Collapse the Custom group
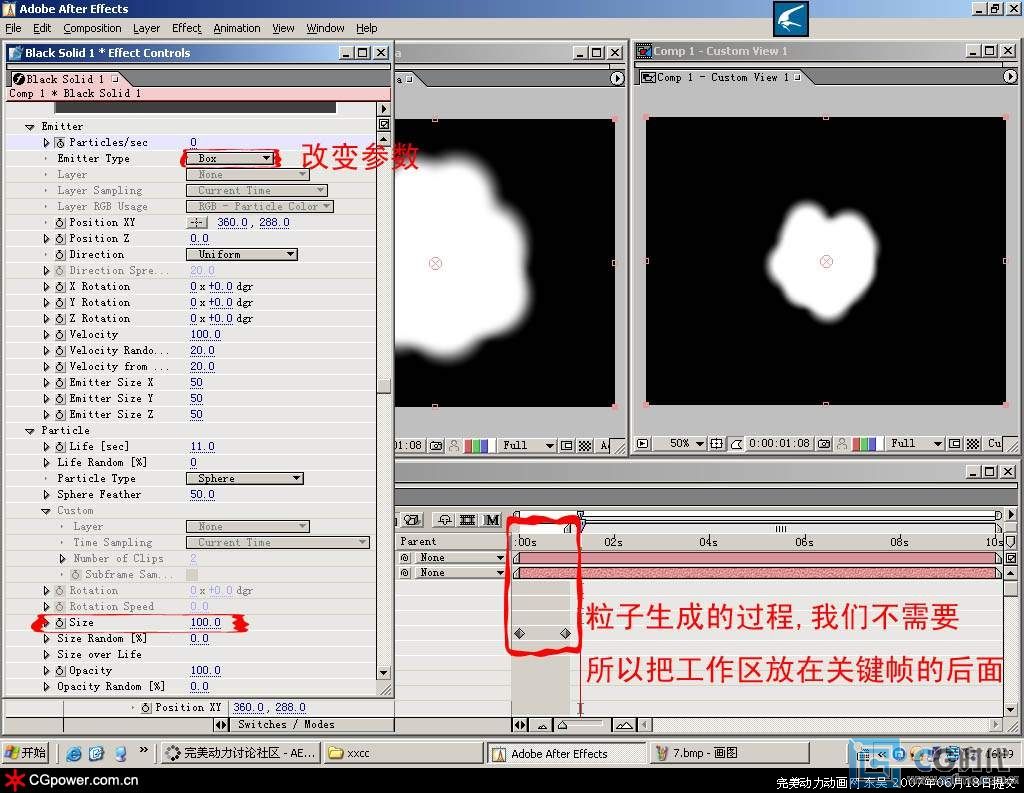This screenshot has width=1024, height=793. click(46, 511)
